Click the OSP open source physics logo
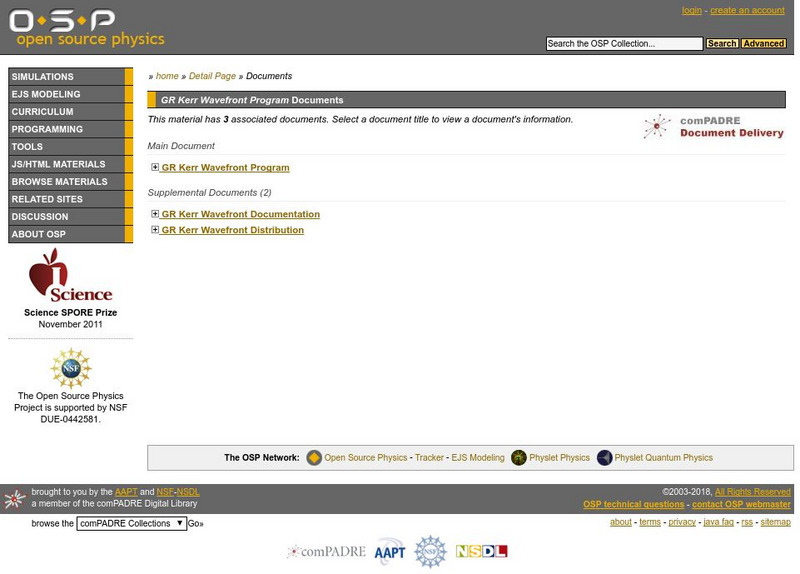 87,28
